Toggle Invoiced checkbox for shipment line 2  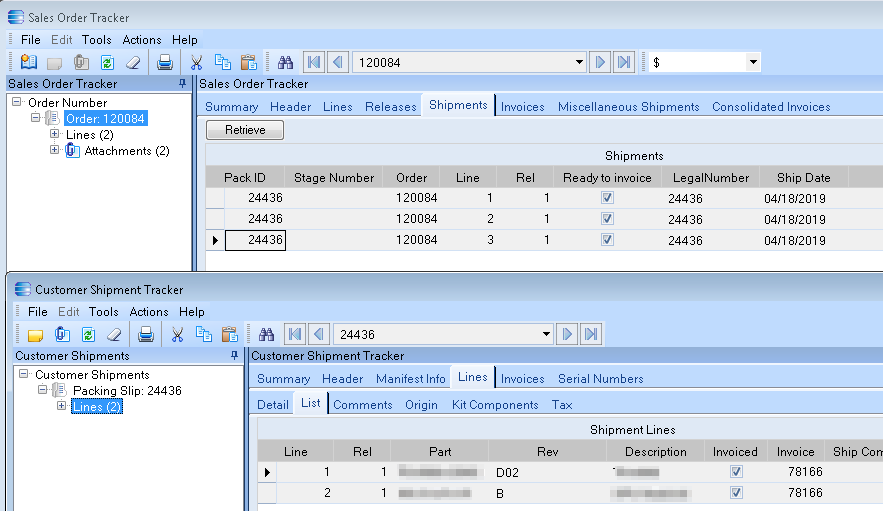pyautogui.click(x=736, y=493)
